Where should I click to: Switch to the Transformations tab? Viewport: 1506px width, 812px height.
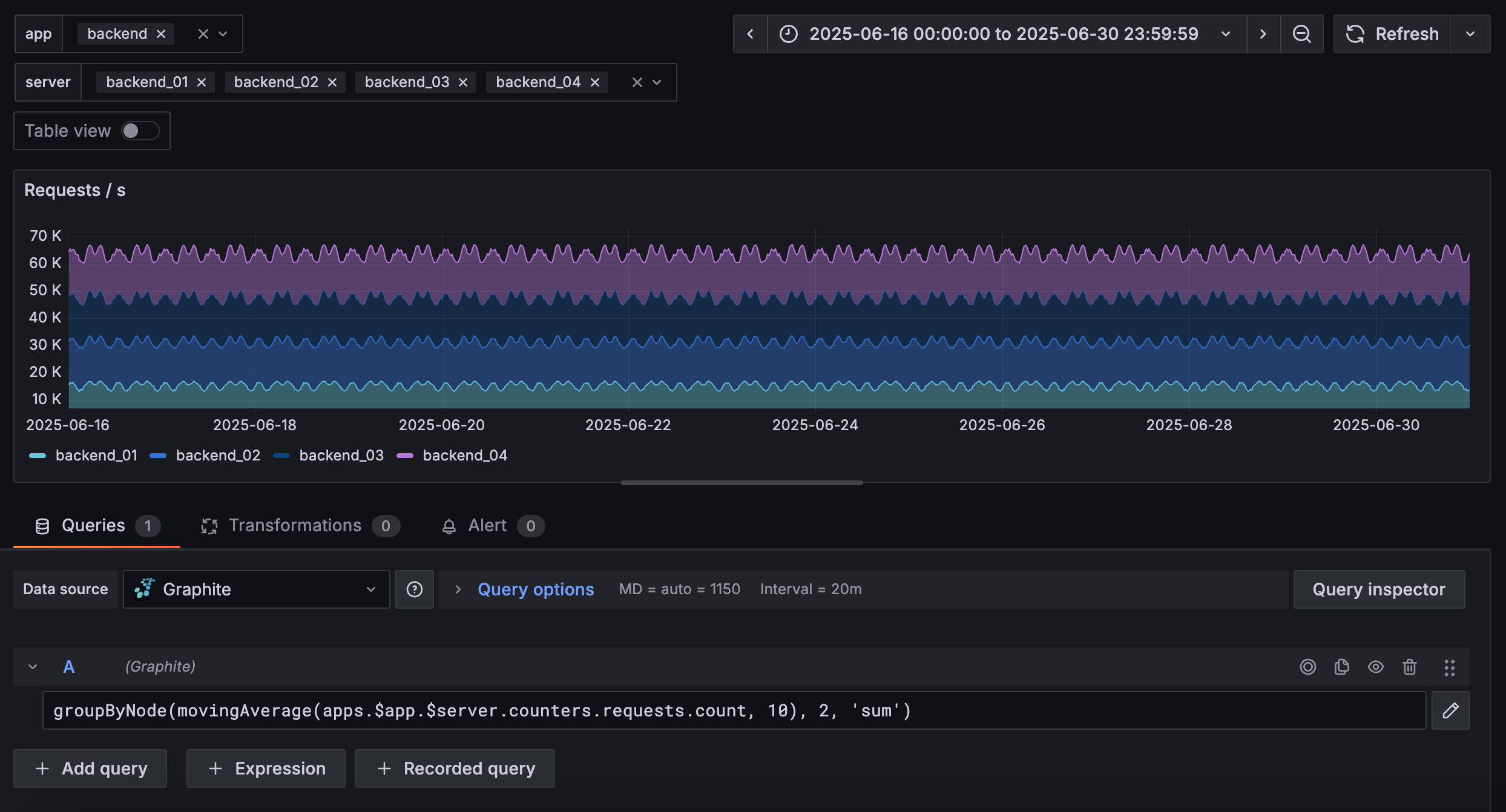pos(295,525)
